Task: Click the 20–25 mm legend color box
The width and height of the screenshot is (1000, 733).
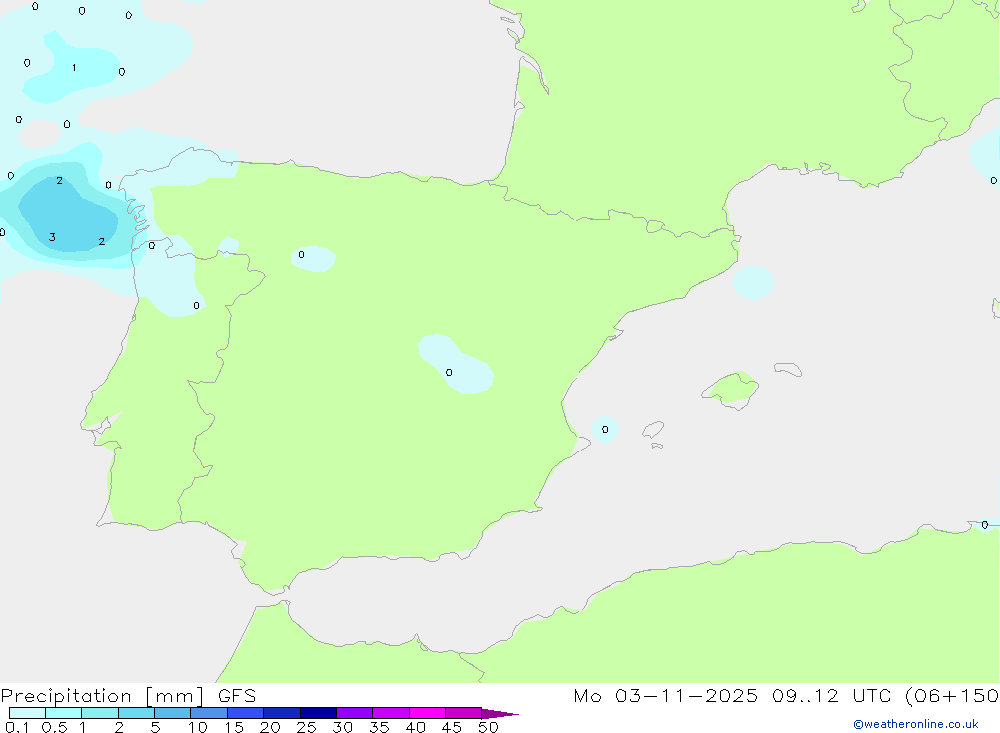Action: click(281, 713)
